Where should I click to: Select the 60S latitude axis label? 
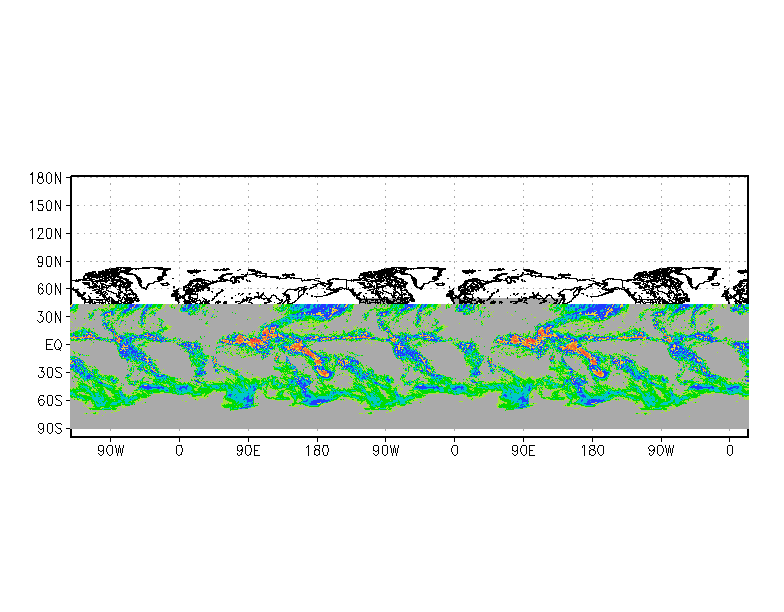pyautogui.click(x=49, y=401)
